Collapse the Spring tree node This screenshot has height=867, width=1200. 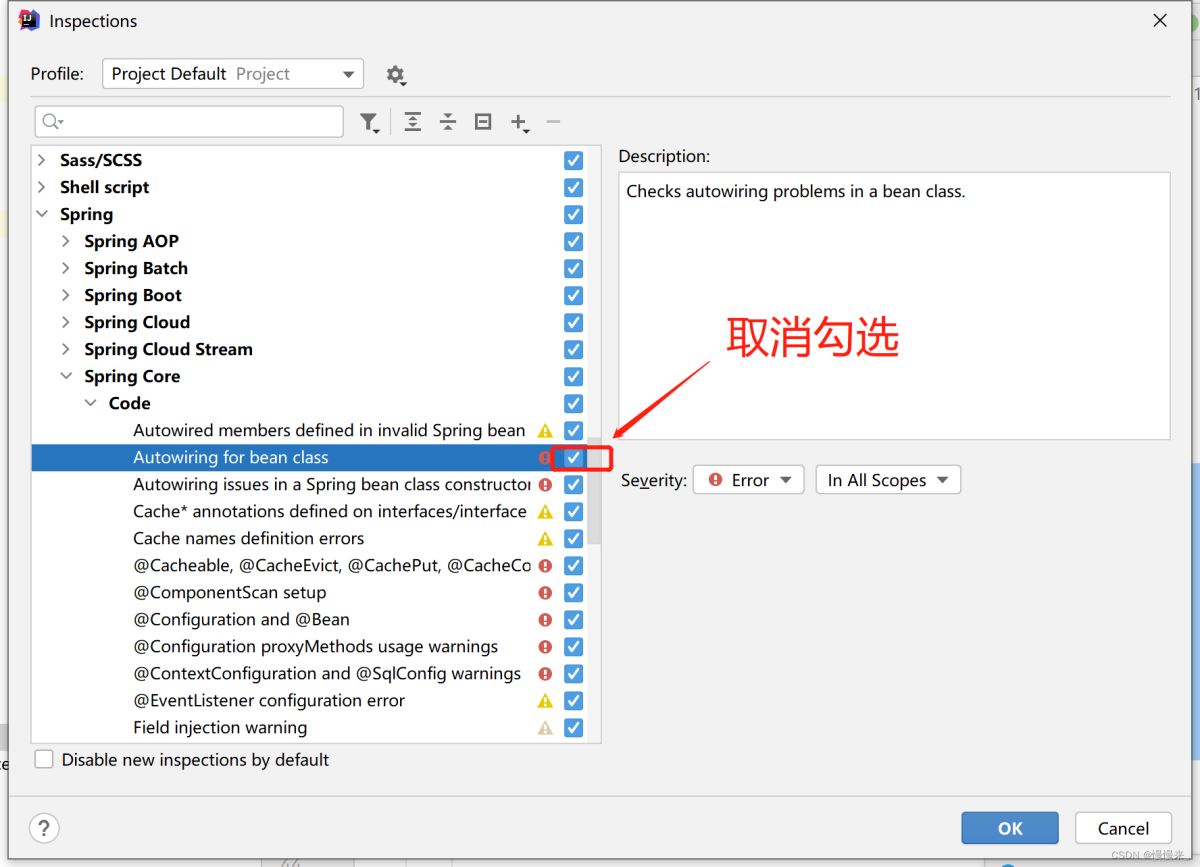[41, 214]
